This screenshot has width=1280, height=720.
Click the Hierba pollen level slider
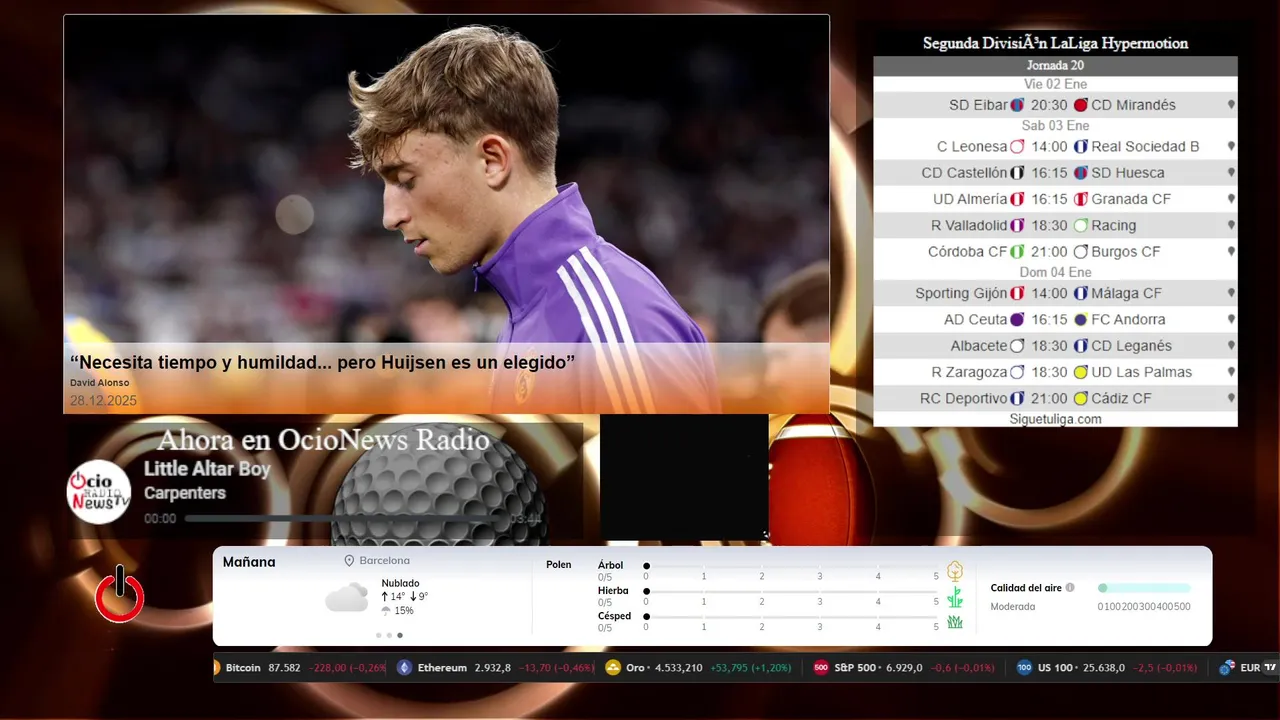pyautogui.click(x=792, y=591)
